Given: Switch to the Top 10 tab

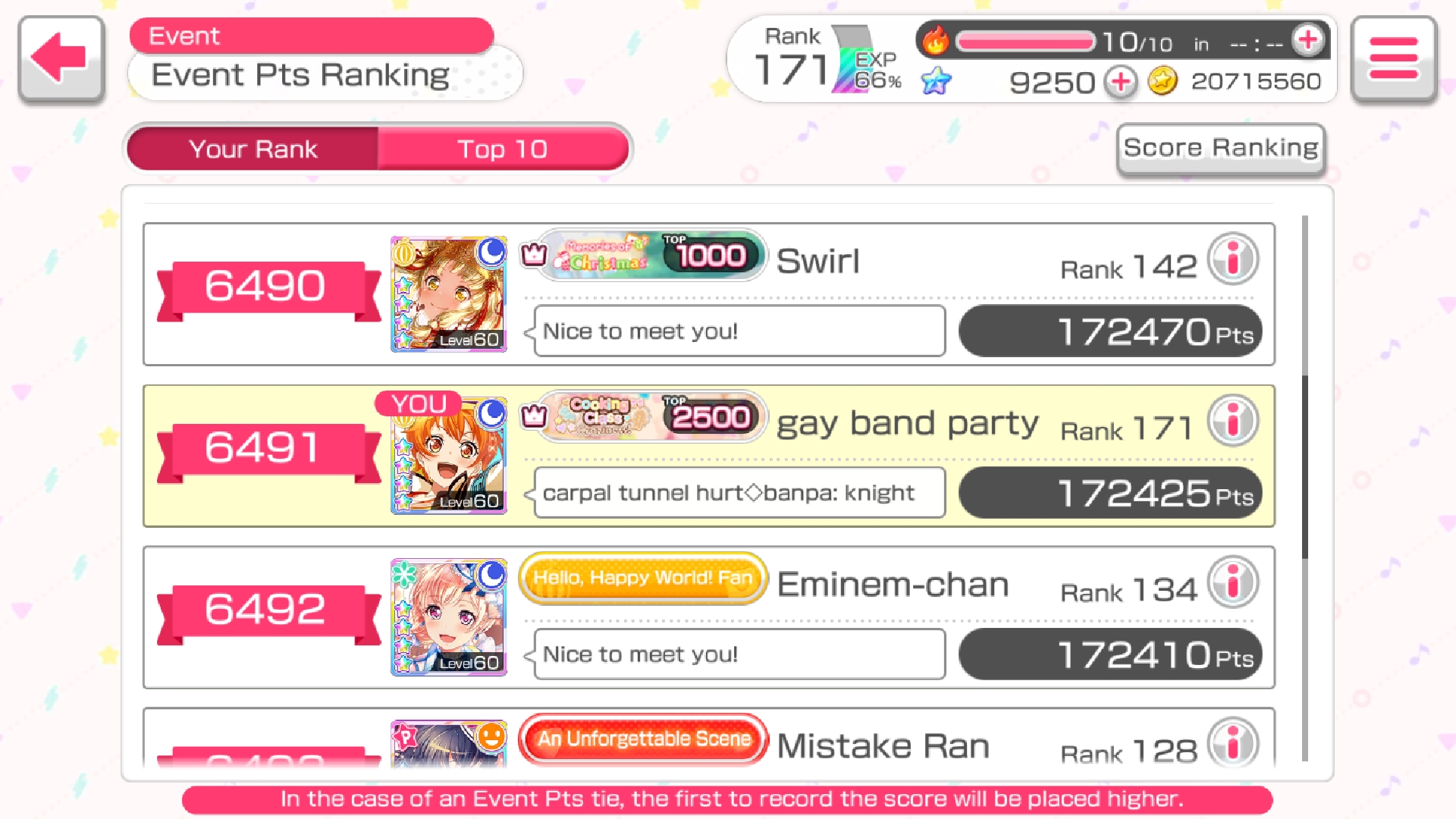Looking at the screenshot, I should (502, 149).
